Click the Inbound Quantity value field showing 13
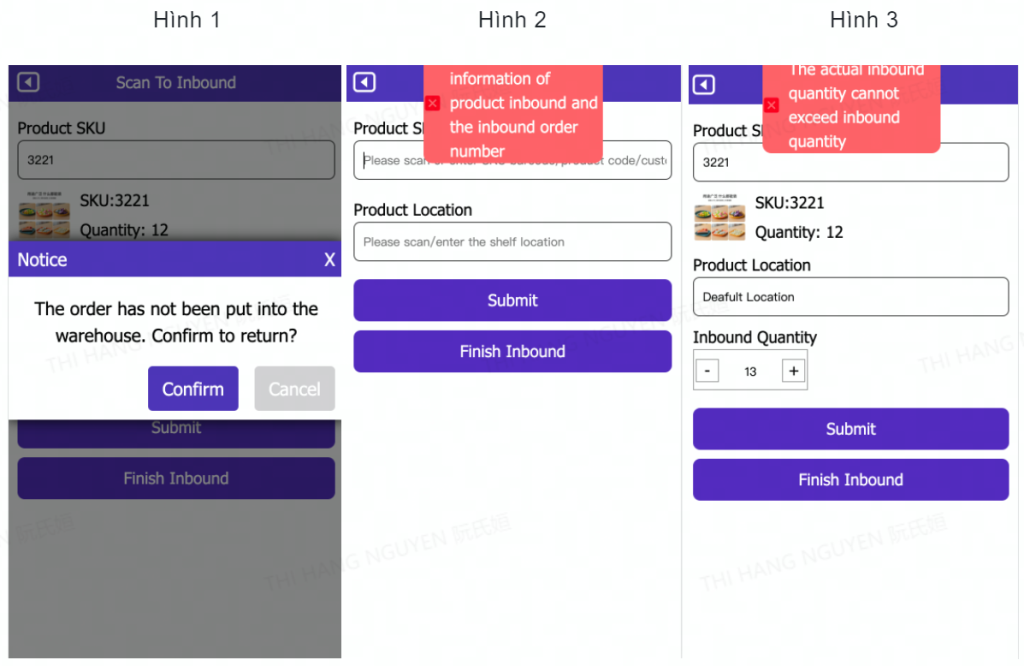This screenshot has height=666, width=1024. (x=750, y=371)
